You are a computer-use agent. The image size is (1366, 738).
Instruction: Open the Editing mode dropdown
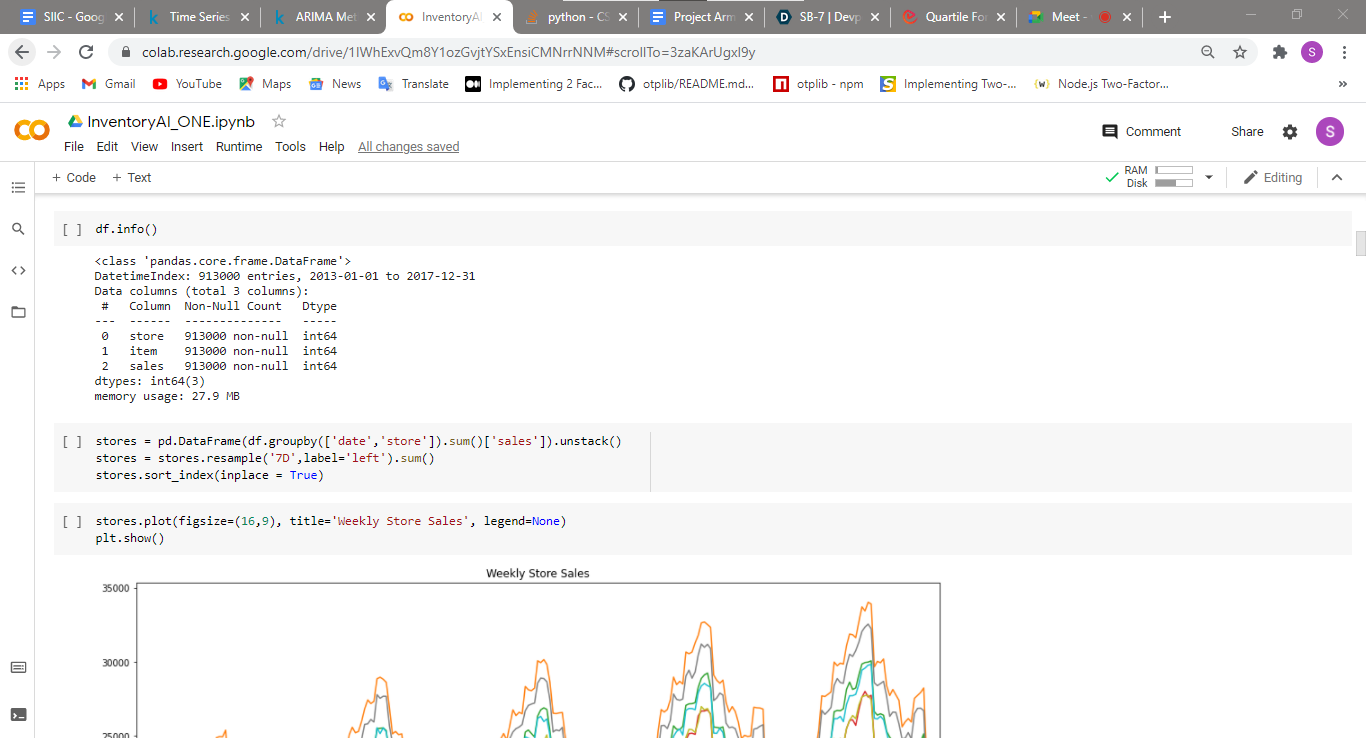click(x=1272, y=177)
